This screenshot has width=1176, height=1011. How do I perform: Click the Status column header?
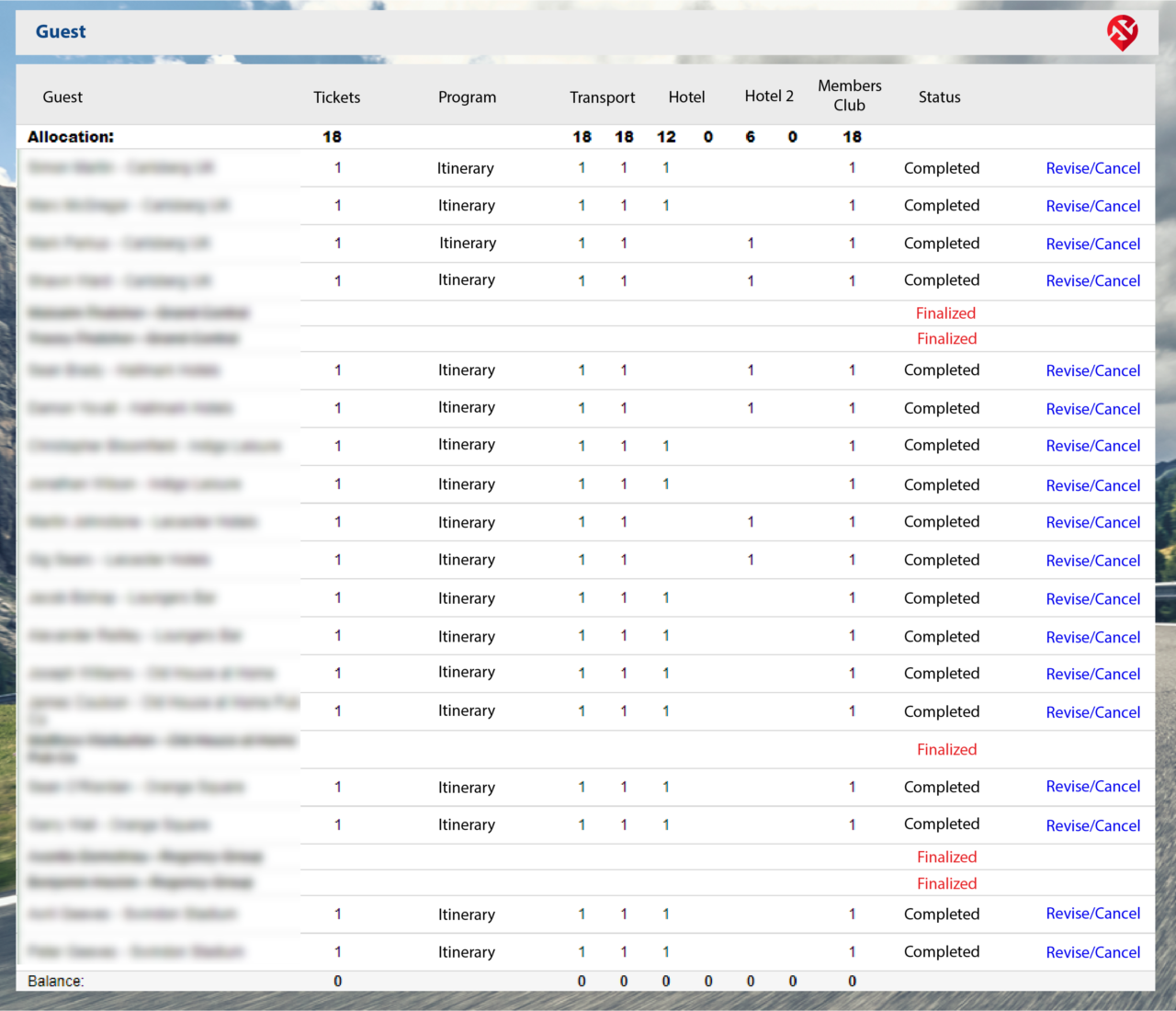pyautogui.click(x=939, y=97)
